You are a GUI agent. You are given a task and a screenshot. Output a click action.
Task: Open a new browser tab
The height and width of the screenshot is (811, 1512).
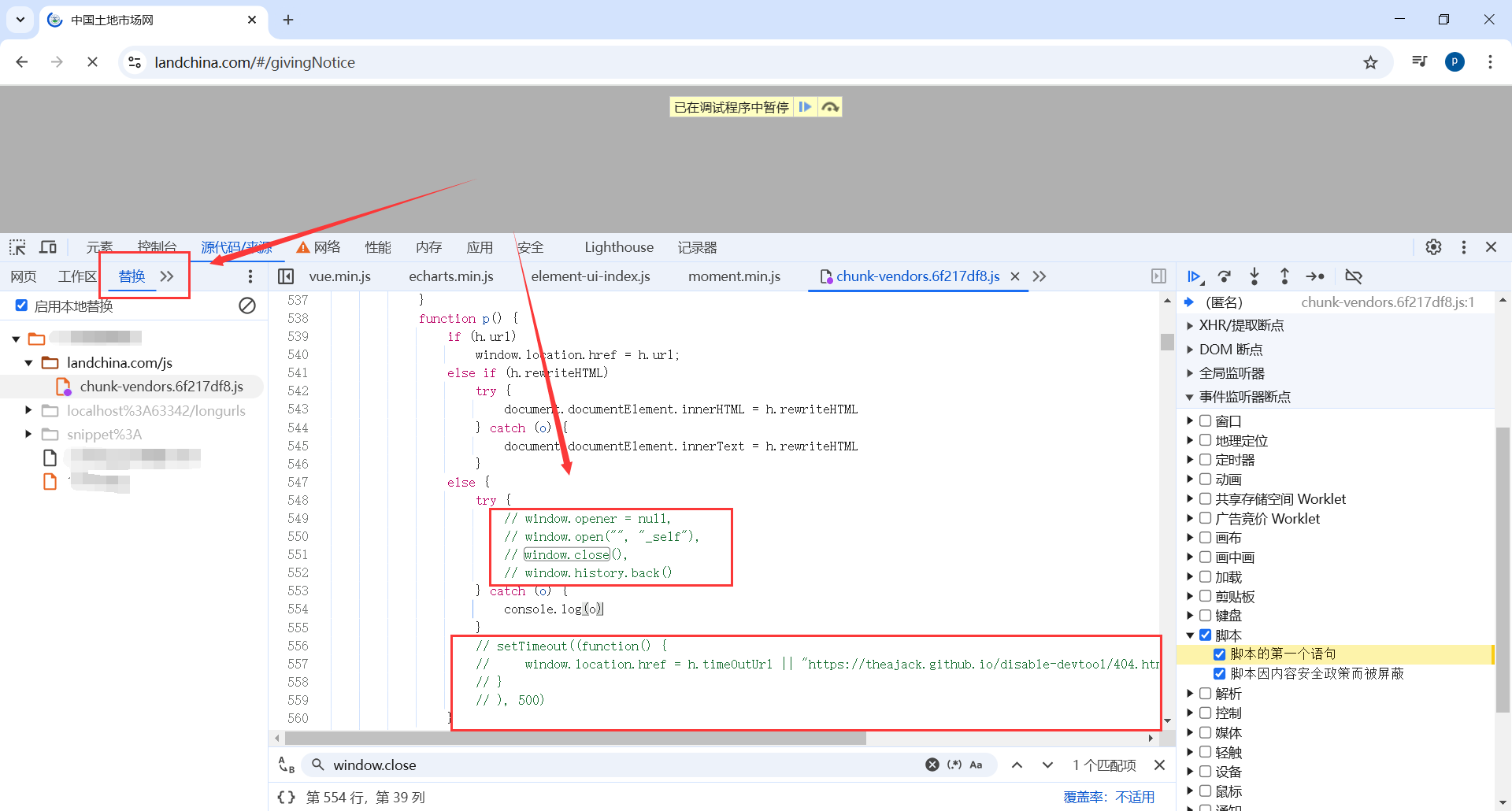click(x=288, y=20)
